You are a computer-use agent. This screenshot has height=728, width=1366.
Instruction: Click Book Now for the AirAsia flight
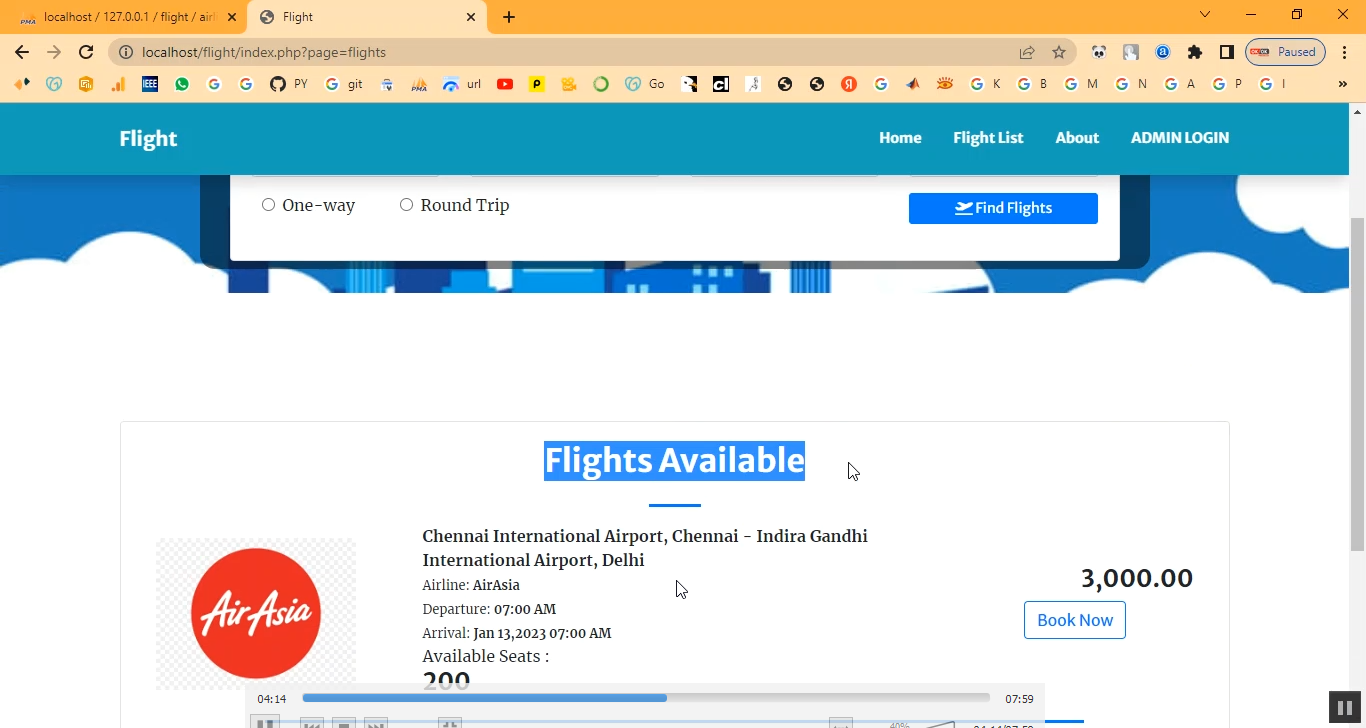[x=1074, y=620]
